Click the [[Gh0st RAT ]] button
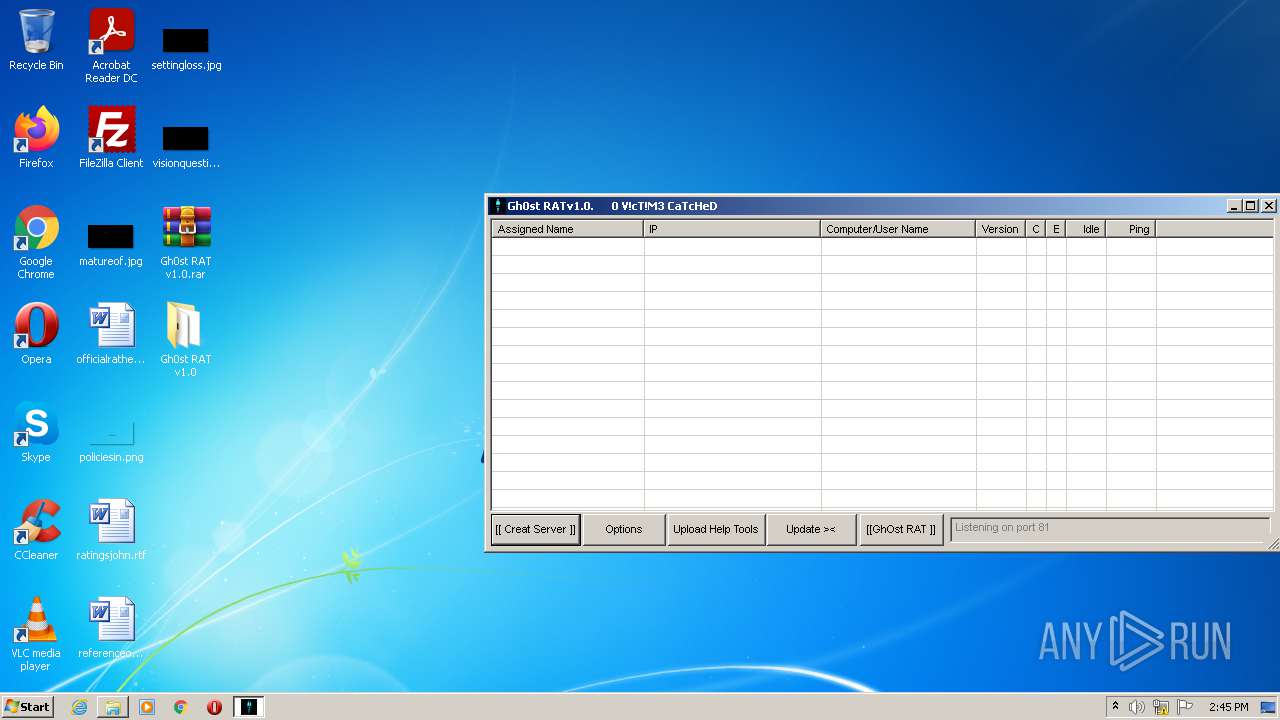The height and width of the screenshot is (720, 1280). point(901,529)
